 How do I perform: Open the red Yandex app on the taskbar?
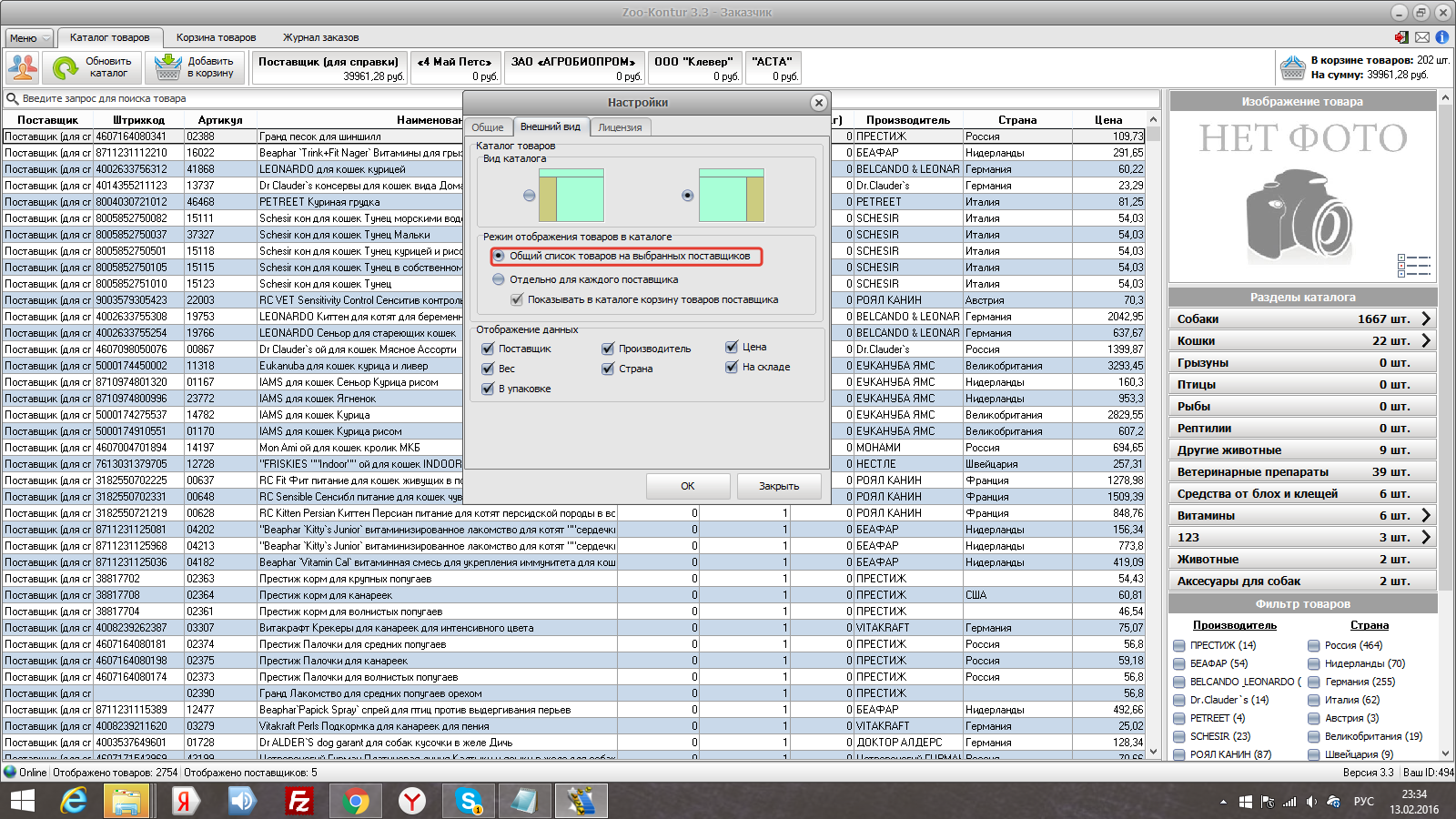pos(186,801)
